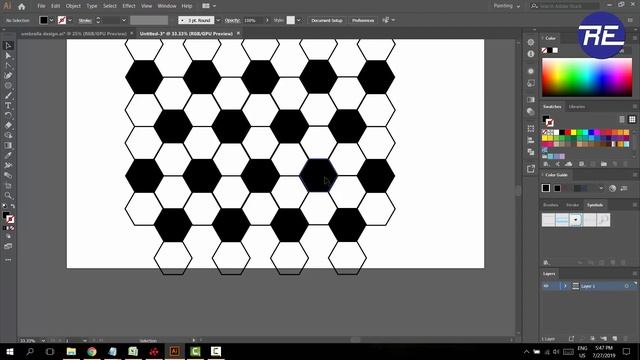
Task: Click the Opacity label link
Action: [x=232, y=20]
